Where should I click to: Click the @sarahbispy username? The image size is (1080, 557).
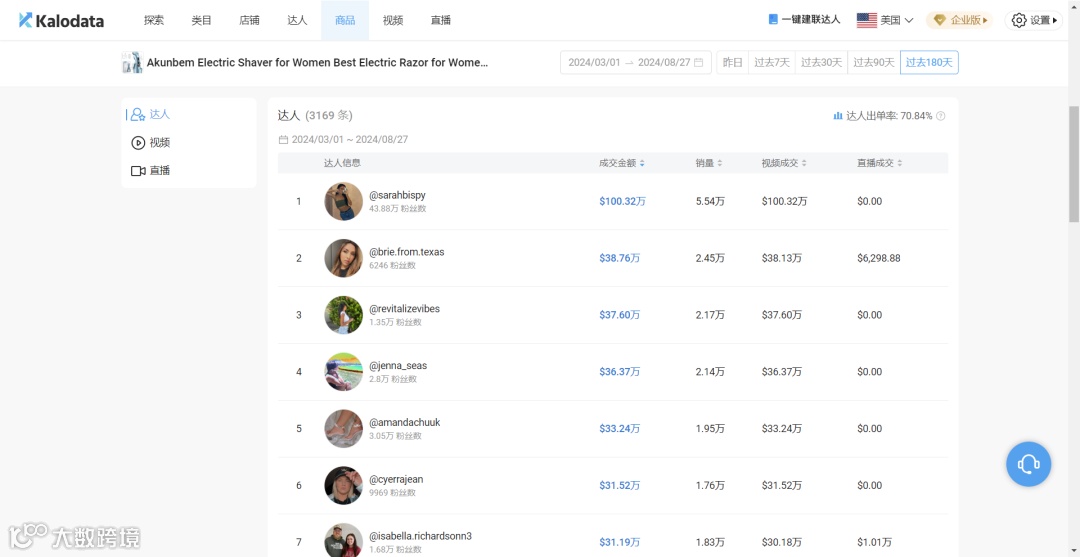point(397,195)
